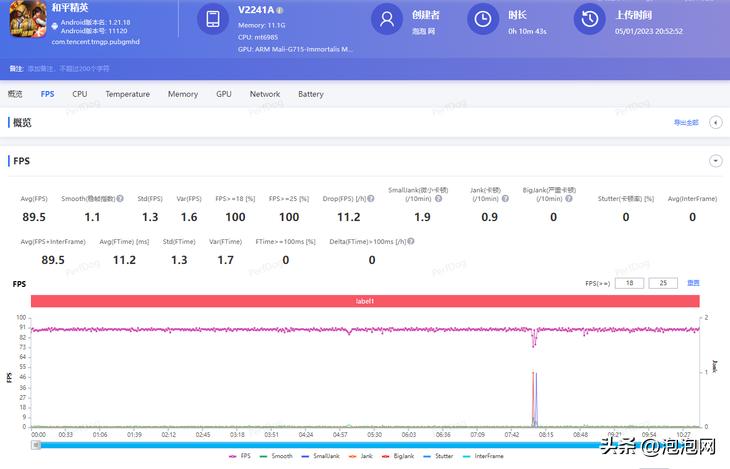The image size is (730, 469).
Task: Click info icon next to V2241A
Action: pos(279,10)
